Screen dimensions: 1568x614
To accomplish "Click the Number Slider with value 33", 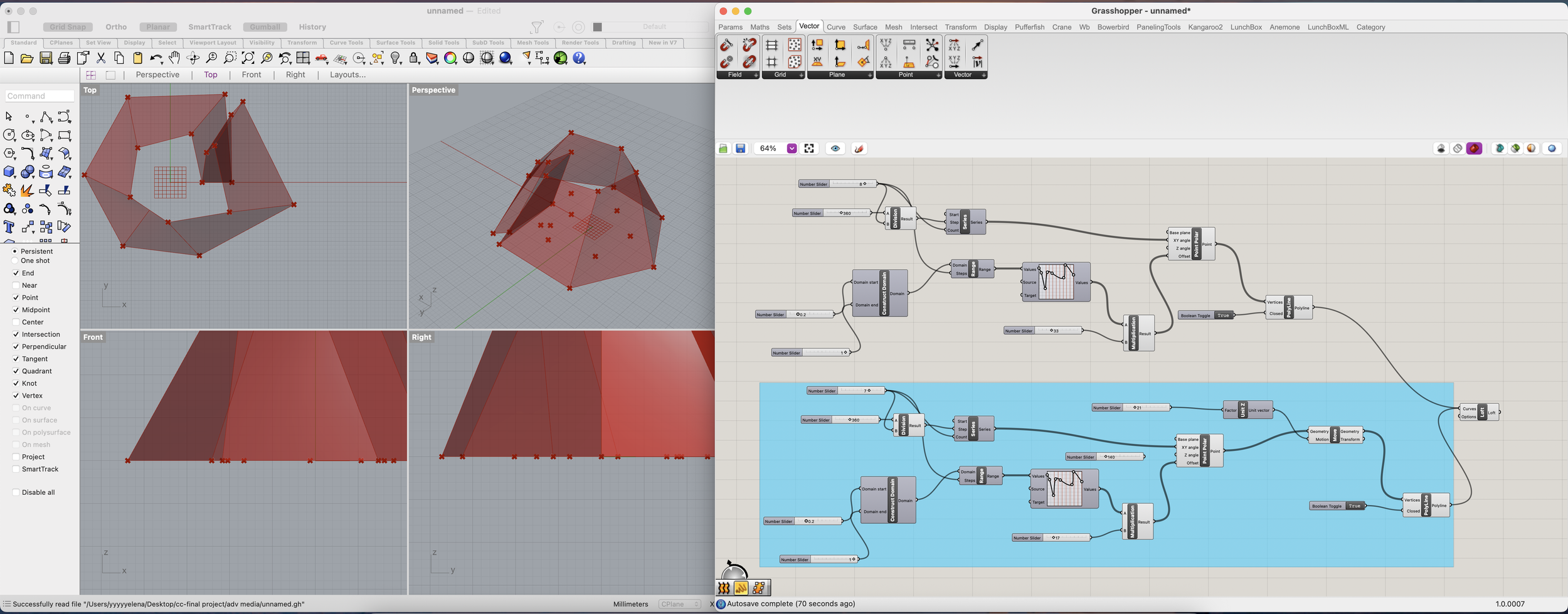I will point(1043,331).
